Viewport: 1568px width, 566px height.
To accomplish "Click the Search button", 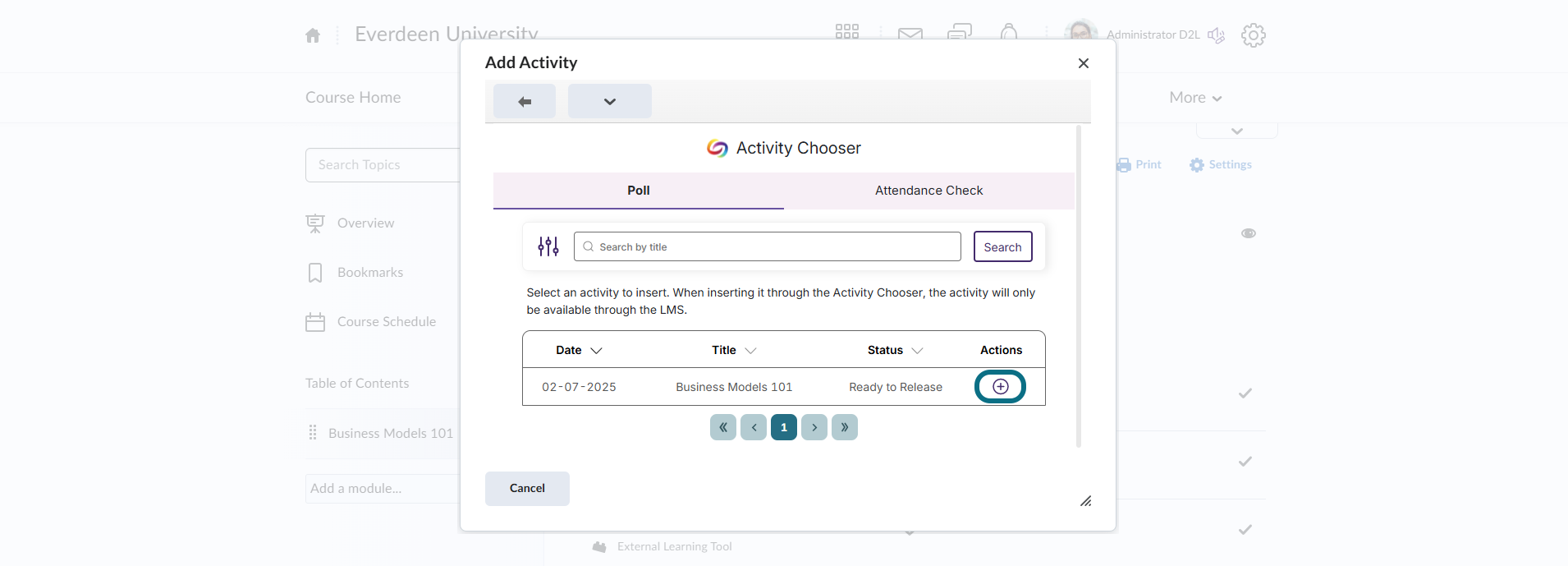I will [x=1003, y=246].
